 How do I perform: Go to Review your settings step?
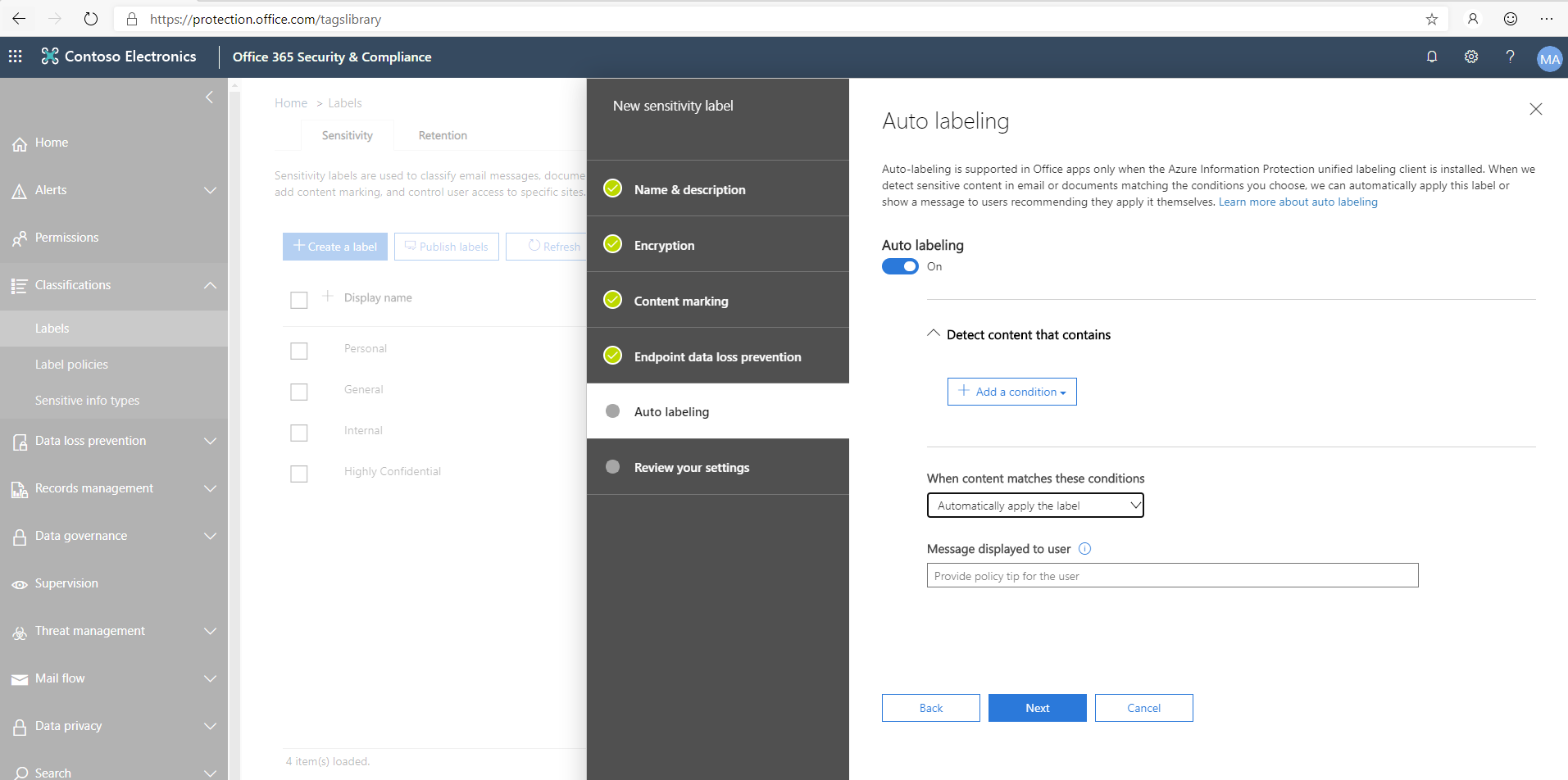tap(691, 467)
